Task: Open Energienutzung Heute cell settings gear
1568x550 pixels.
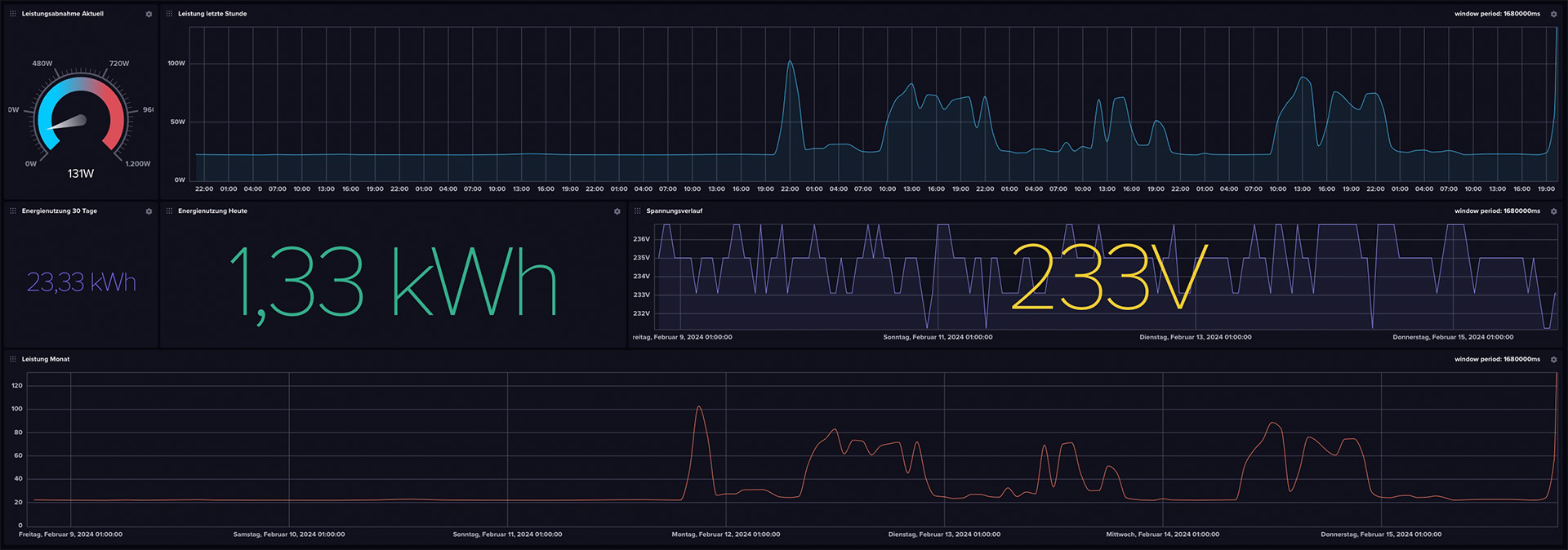Action: tap(617, 211)
